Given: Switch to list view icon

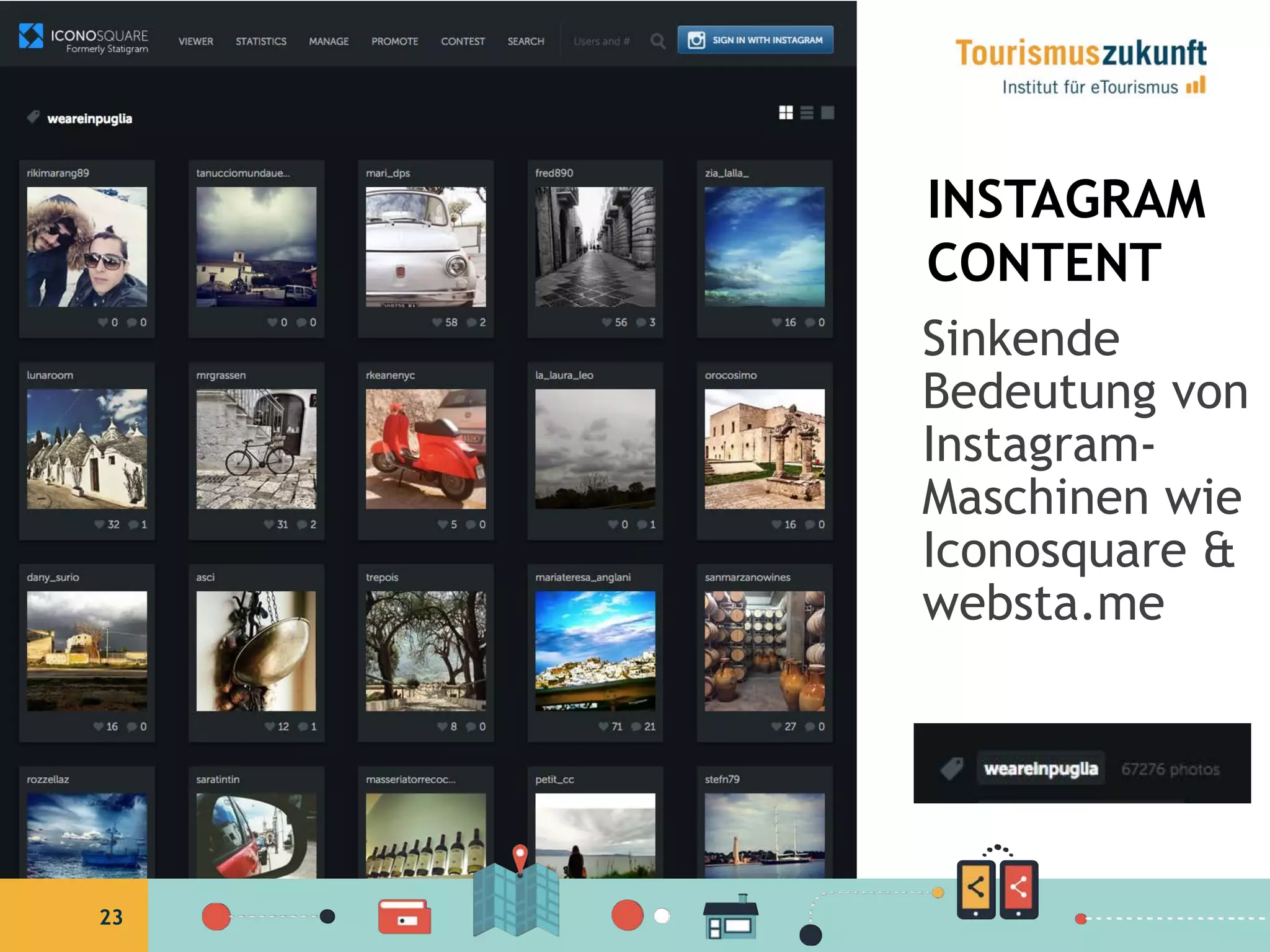Looking at the screenshot, I should (x=807, y=112).
